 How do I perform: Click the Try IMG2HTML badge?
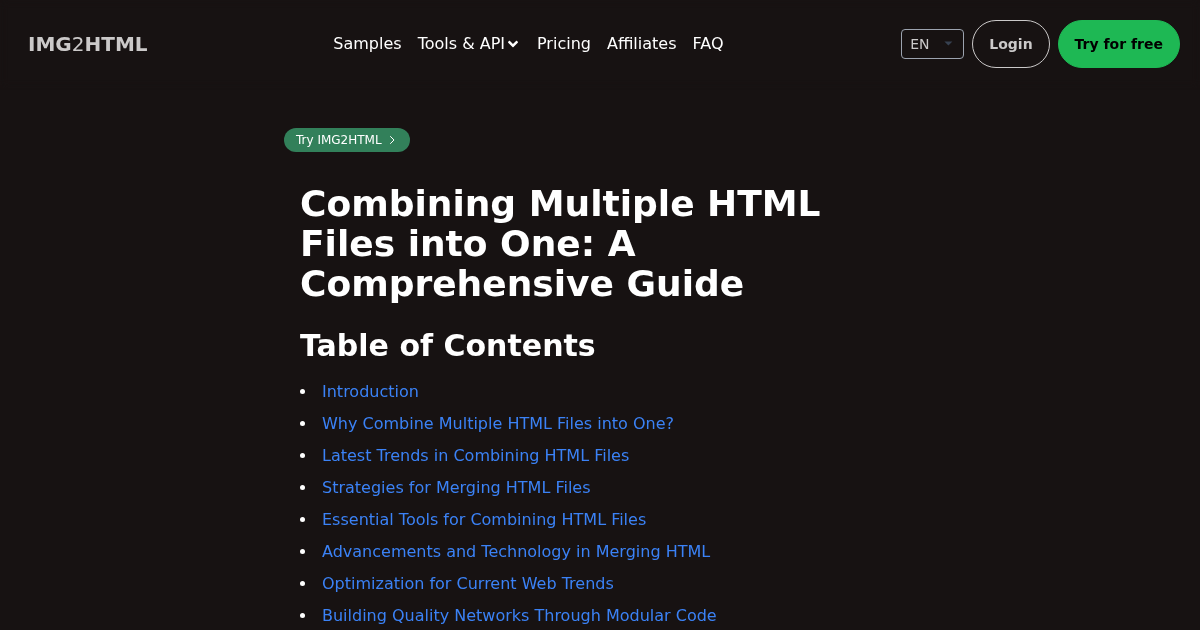(339, 140)
